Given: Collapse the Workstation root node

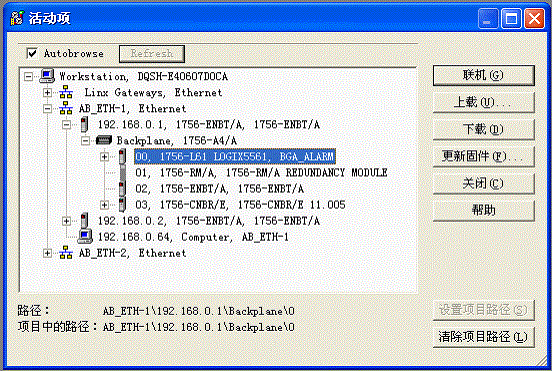Looking at the screenshot, I should pyautogui.click(x=29, y=76).
